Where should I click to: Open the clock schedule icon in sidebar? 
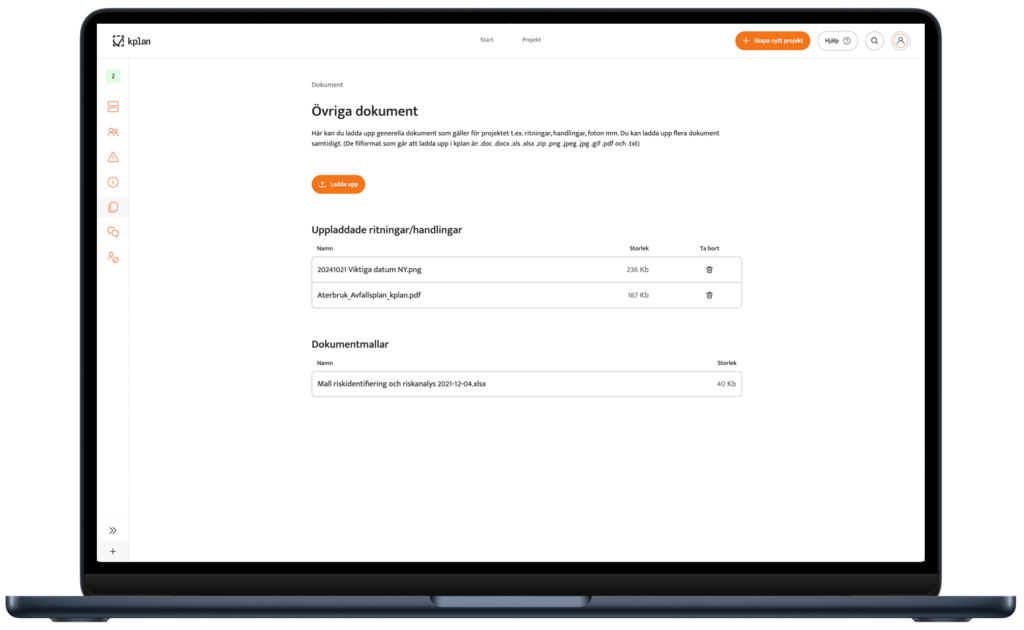pyautogui.click(x=113, y=182)
